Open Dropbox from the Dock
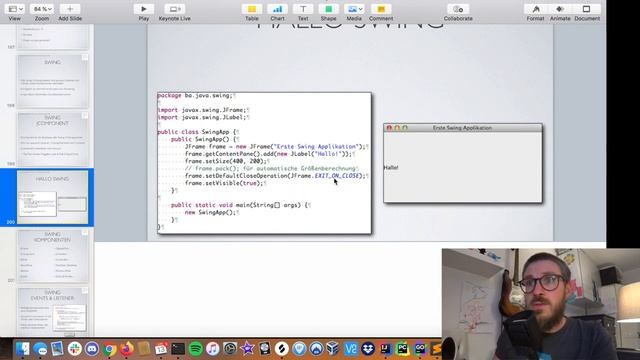640x360 pixels. (368, 349)
